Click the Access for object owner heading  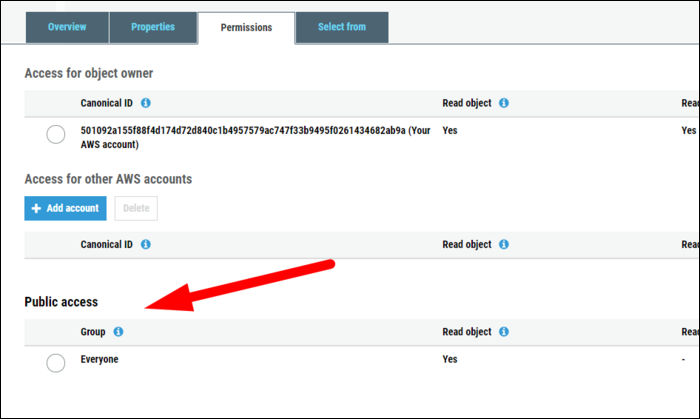[89, 73]
